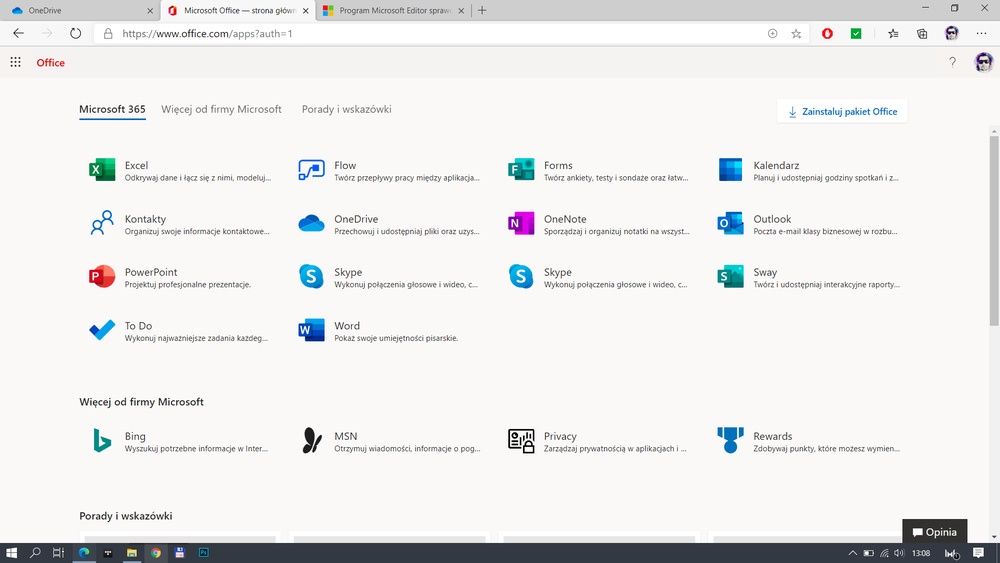
Task: Open File Explorer from taskbar
Action: click(x=131, y=553)
